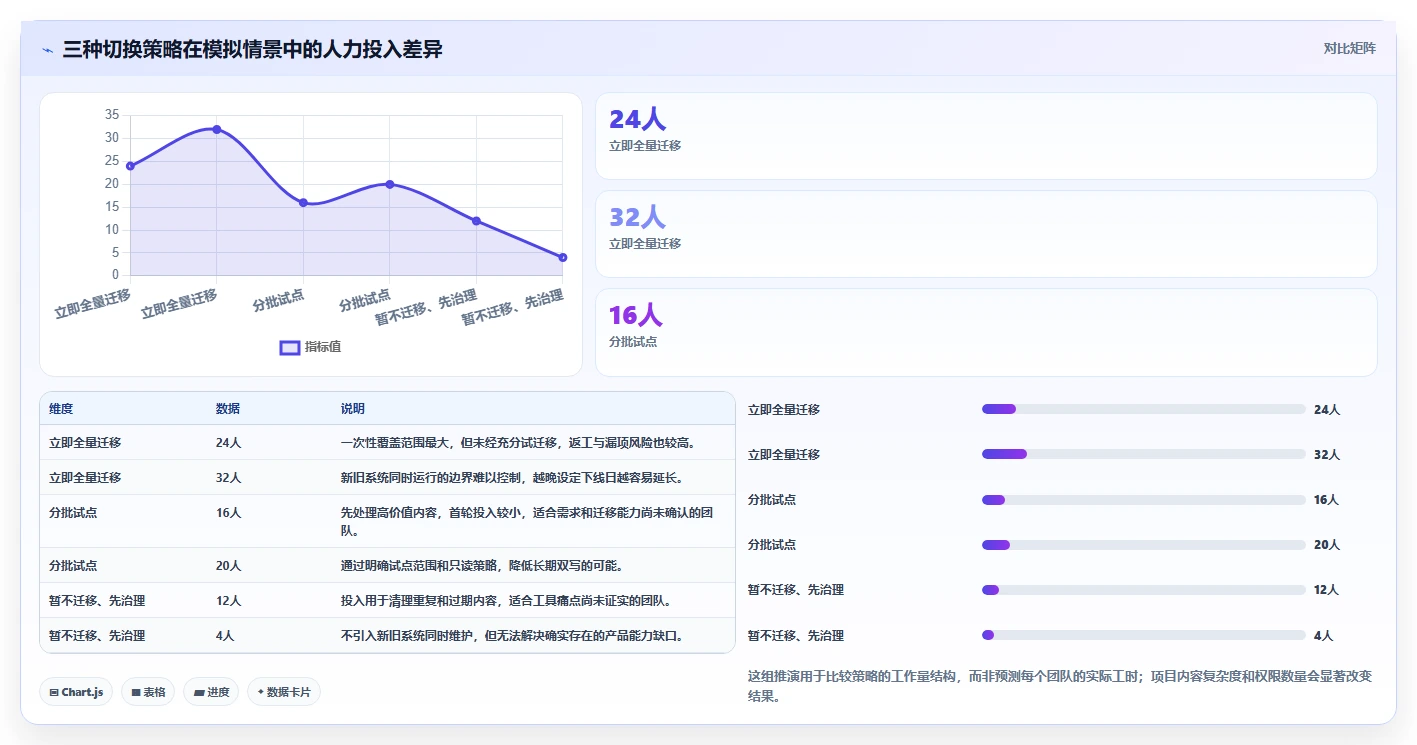
Task: Click the 20人 value next to progress bar
Action: pos(1327,545)
